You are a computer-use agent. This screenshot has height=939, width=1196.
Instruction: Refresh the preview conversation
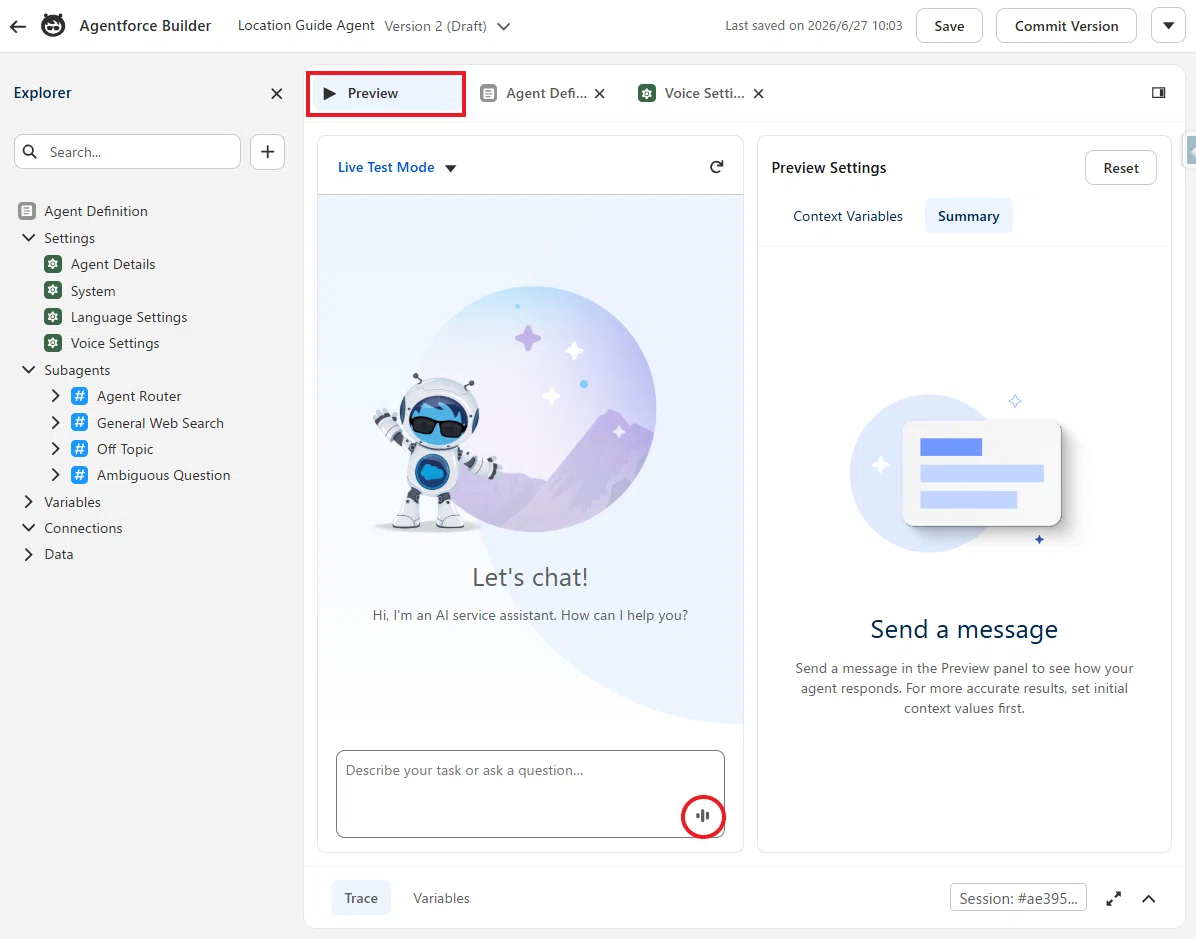(716, 167)
